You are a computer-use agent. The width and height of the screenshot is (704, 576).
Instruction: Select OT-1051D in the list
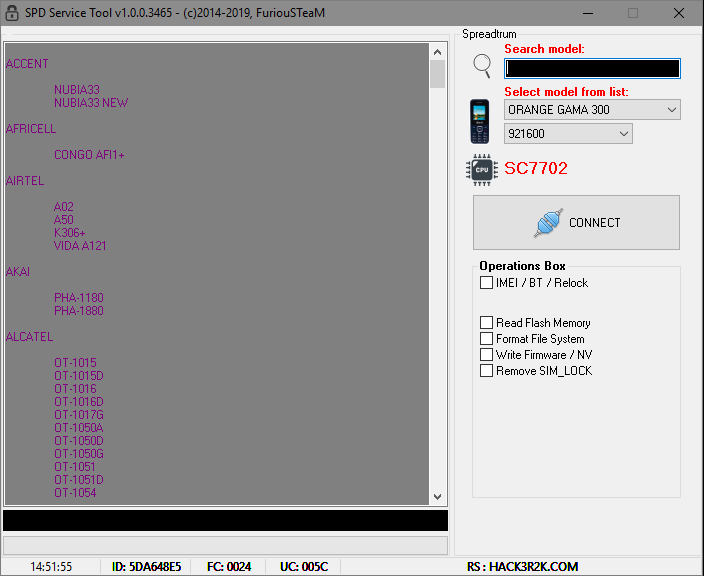[79, 480]
